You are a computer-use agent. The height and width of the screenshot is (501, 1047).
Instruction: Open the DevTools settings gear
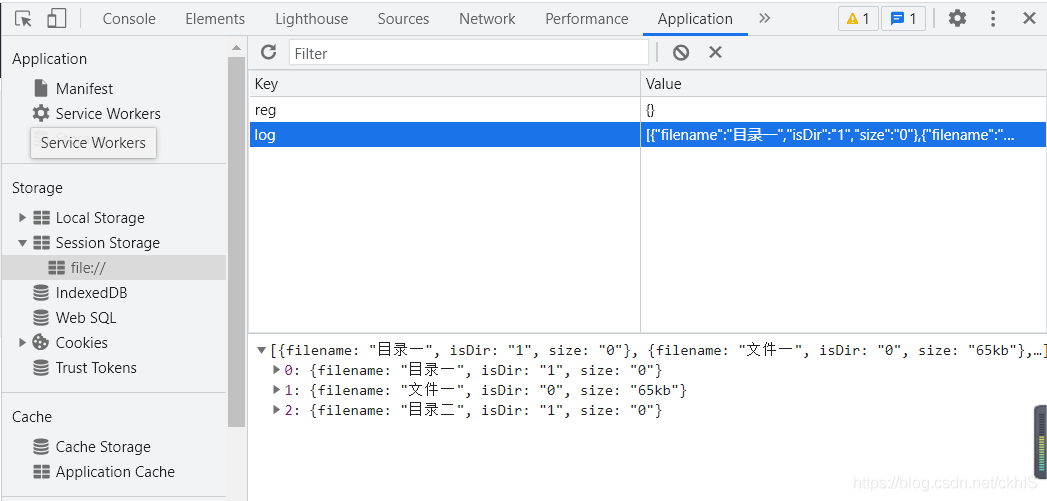(958, 18)
